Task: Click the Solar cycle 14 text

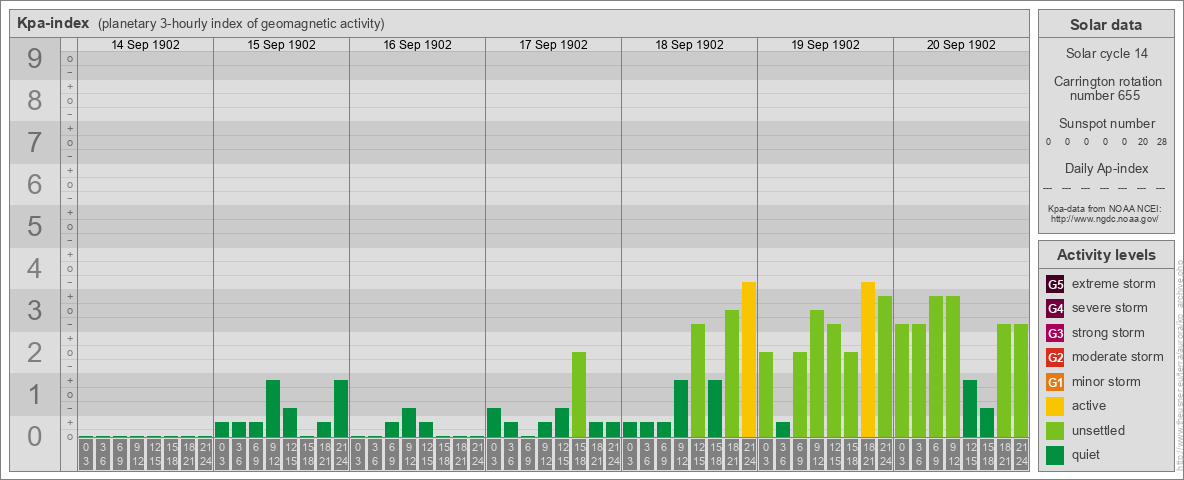Action: (x=1106, y=54)
